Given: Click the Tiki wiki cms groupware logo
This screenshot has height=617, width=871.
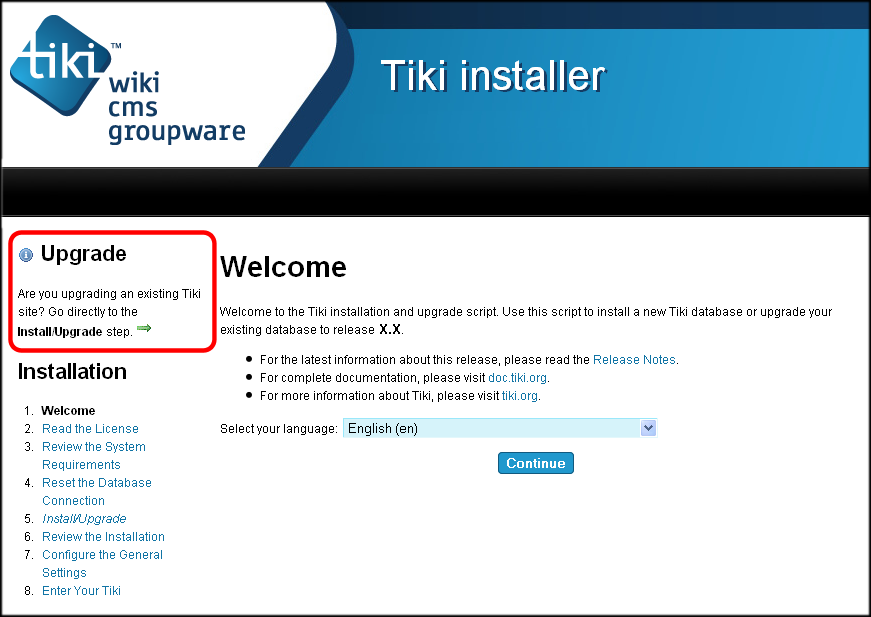Looking at the screenshot, I should pos(127,81).
